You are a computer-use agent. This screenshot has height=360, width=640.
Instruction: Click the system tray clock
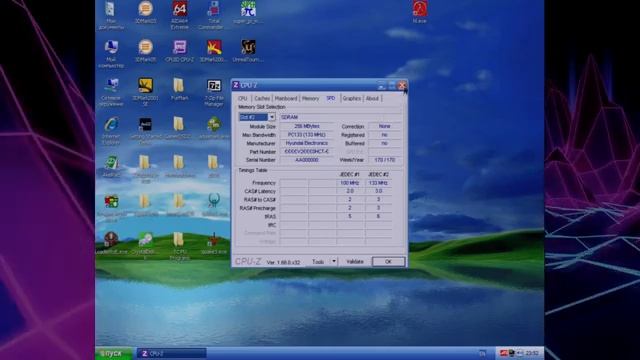click(x=532, y=353)
